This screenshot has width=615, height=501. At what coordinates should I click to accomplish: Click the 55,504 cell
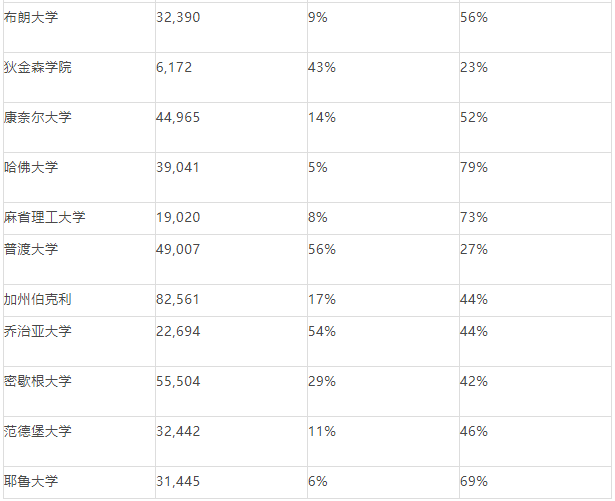[x=179, y=381]
